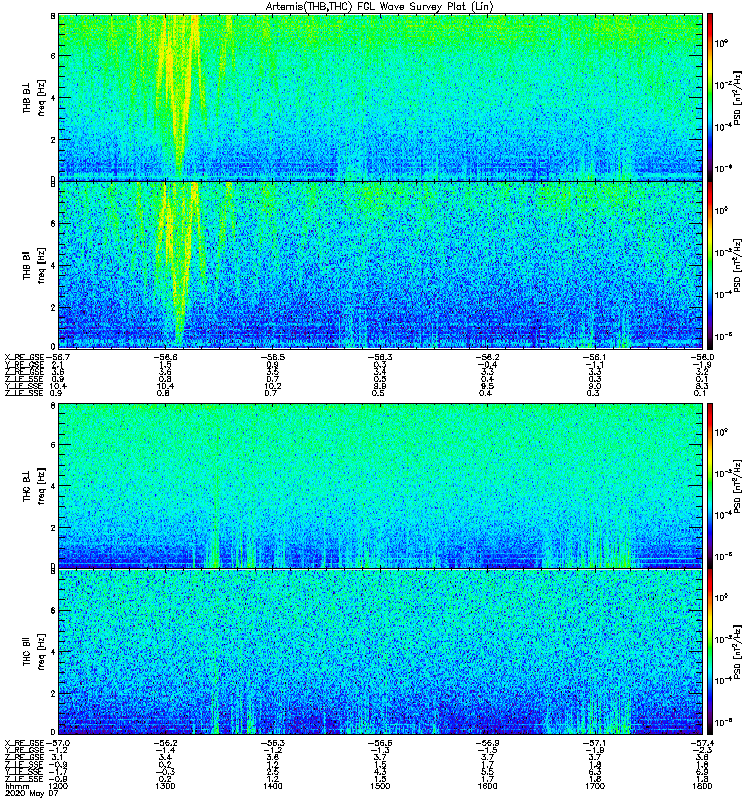Click the THC B-parallel spectrogram panel
The image size is (750, 800).
380,652
